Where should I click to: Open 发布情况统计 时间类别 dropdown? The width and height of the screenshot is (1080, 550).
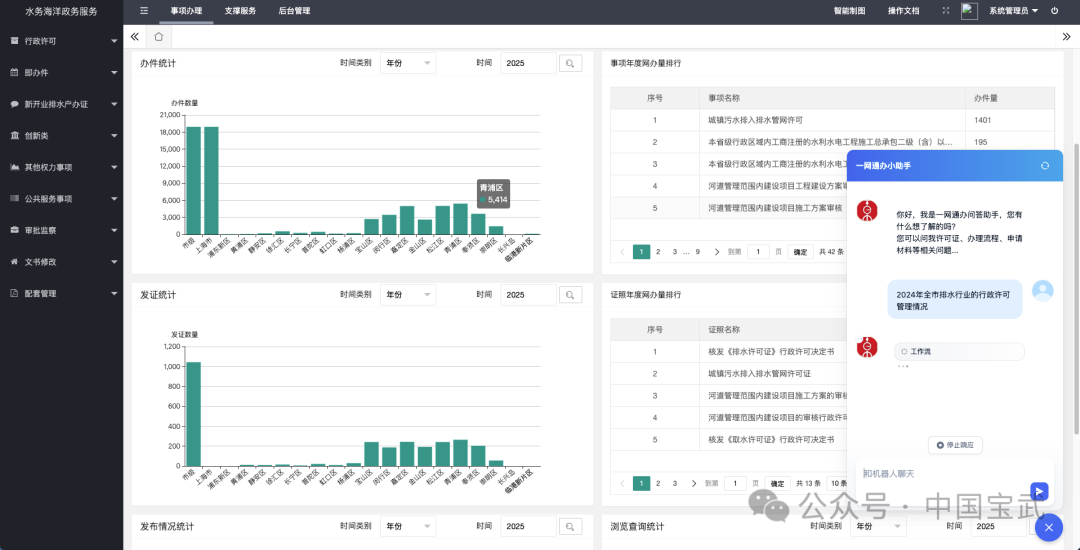pos(408,527)
